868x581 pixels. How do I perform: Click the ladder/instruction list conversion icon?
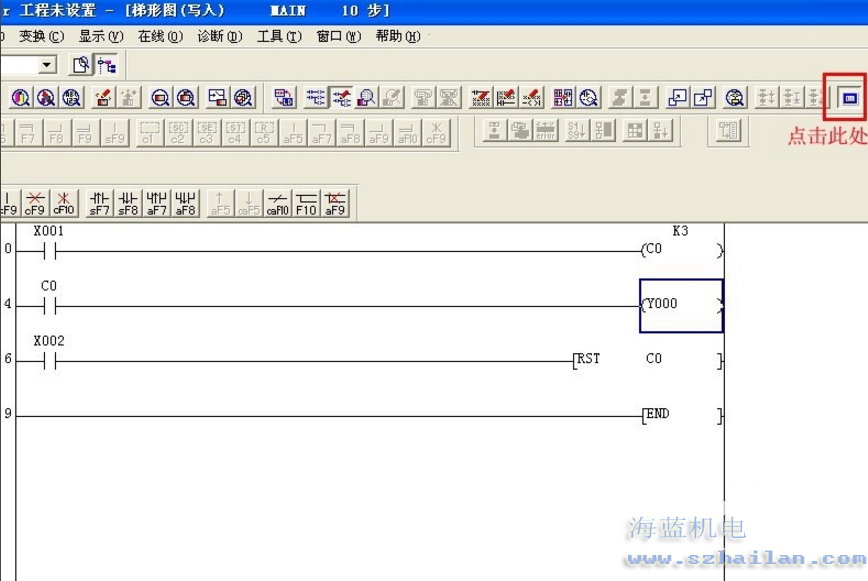tap(283, 97)
